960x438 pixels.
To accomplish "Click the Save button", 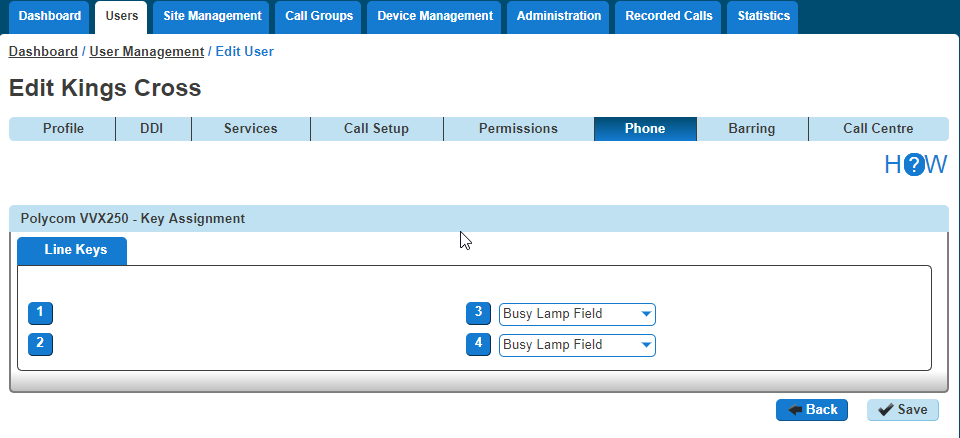I will click(902, 410).
